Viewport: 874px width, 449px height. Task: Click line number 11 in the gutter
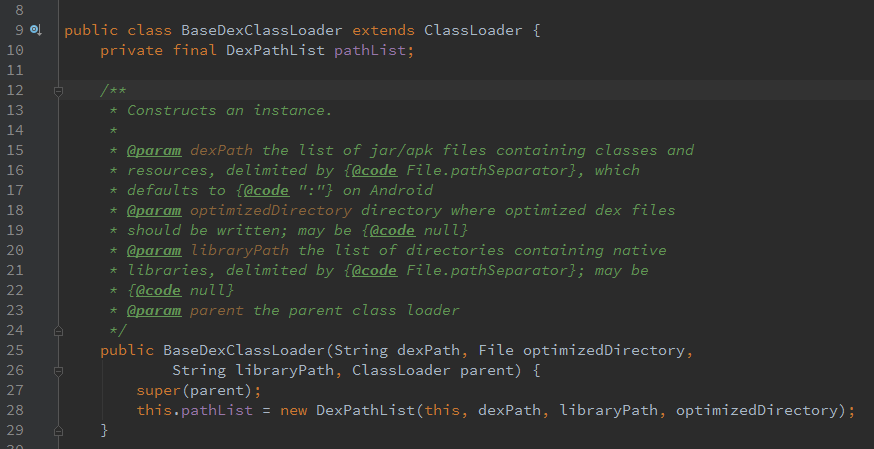coord(15,70)
